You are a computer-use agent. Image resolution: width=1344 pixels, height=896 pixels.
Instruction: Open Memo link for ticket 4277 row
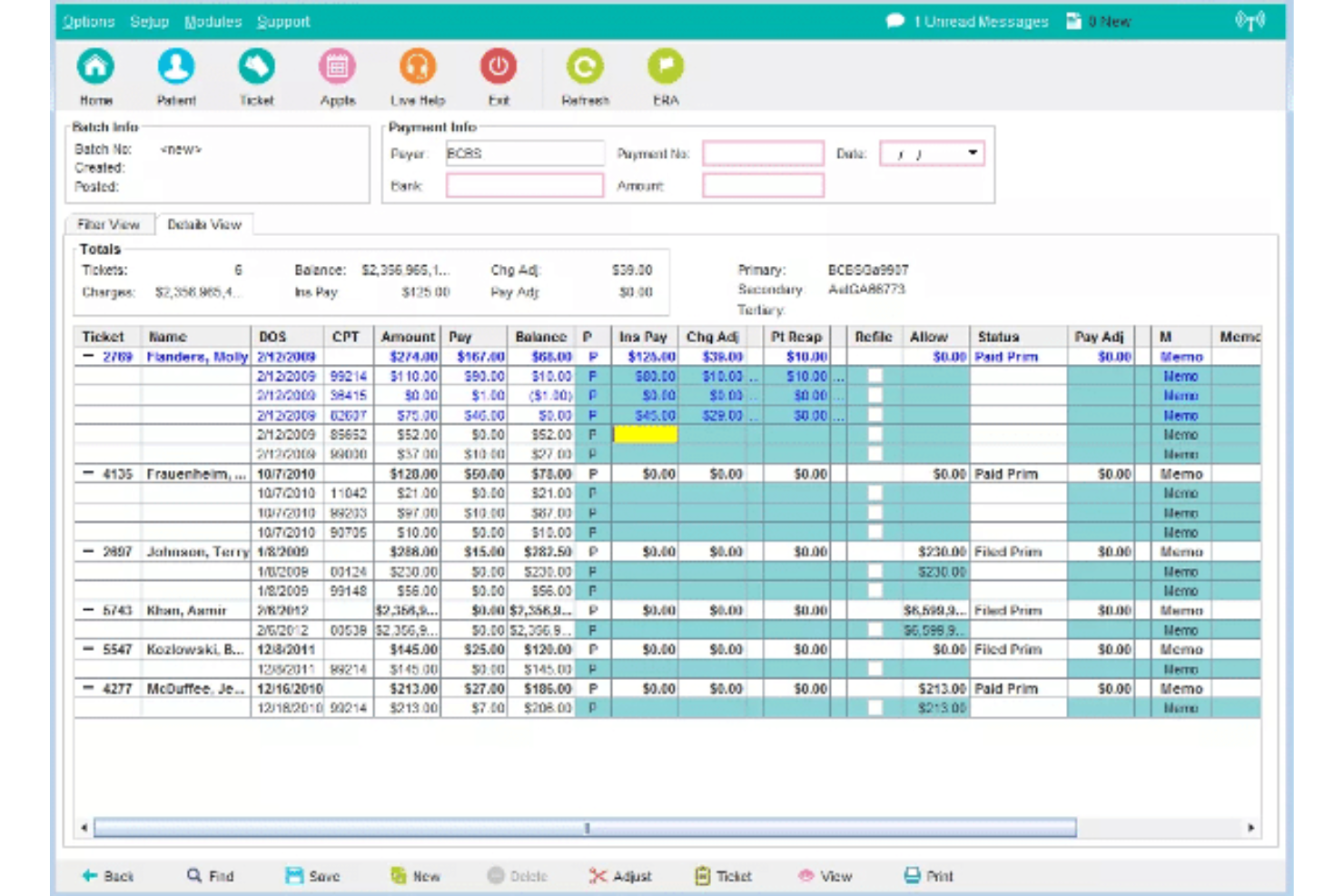click(x=1181, y=688)
